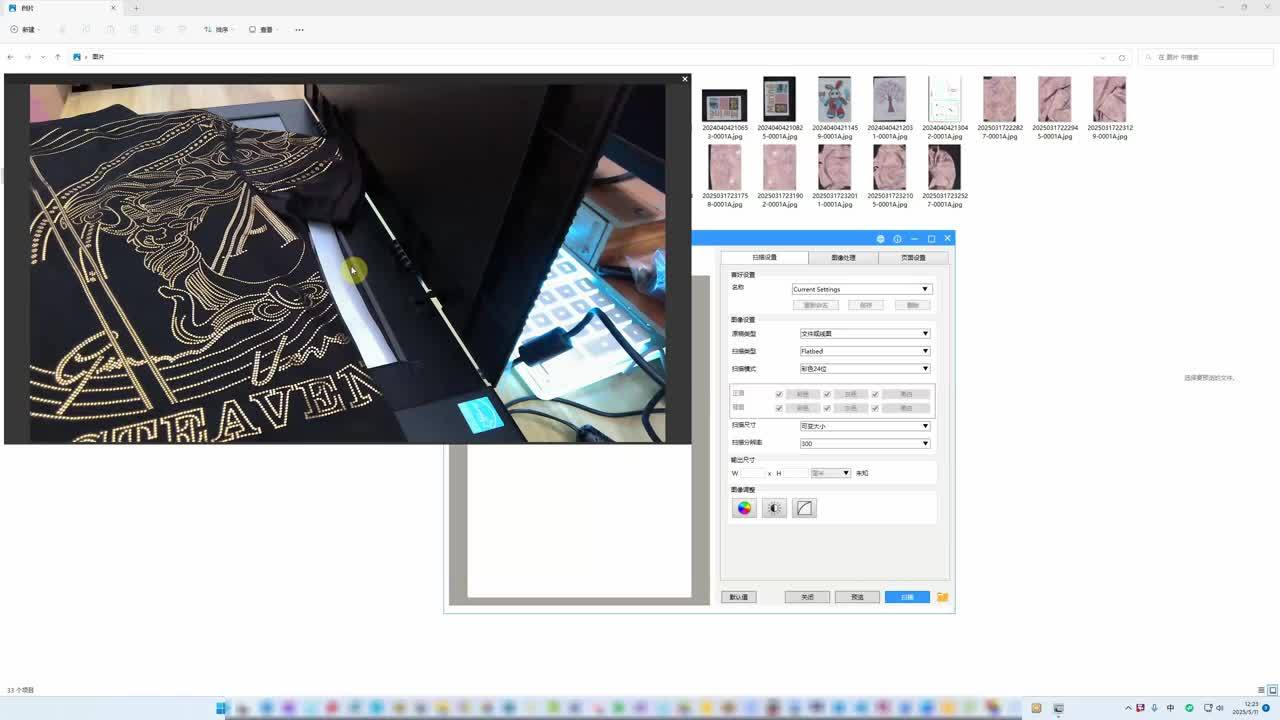1280x720 pixels.
Task: Toggle the second checkbox in back-side row
Action: (827, 408)
